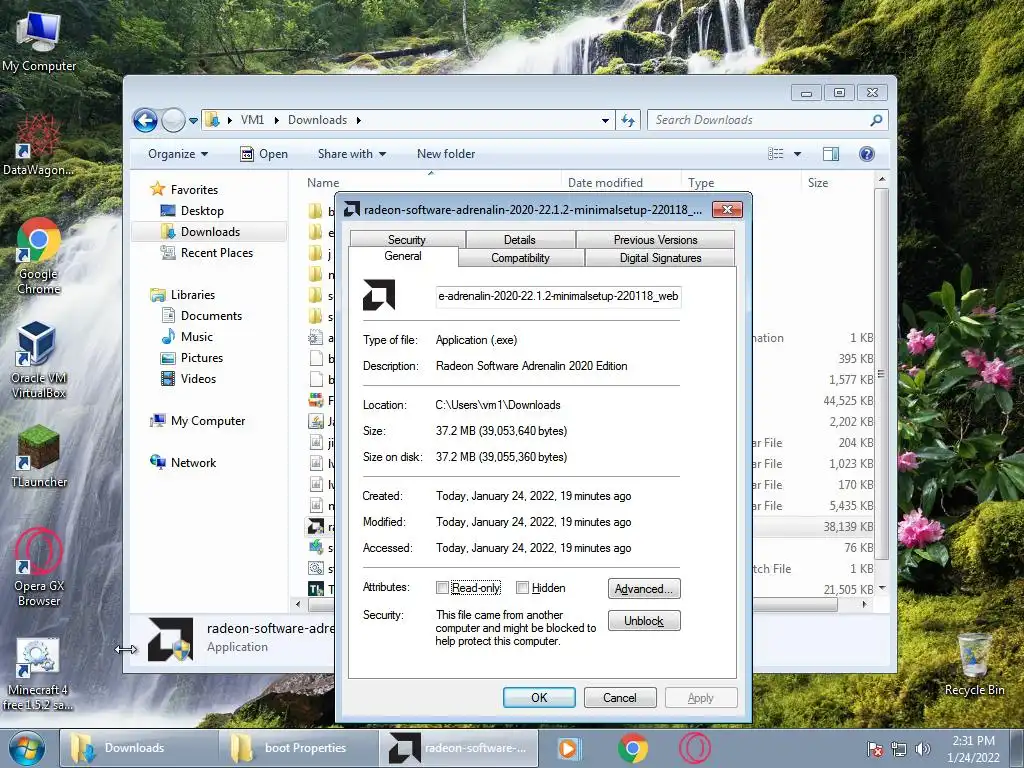Click the vertical scrollbar in file list
The height and width of the screenshot is (768, 1024).
pos(882,374)
